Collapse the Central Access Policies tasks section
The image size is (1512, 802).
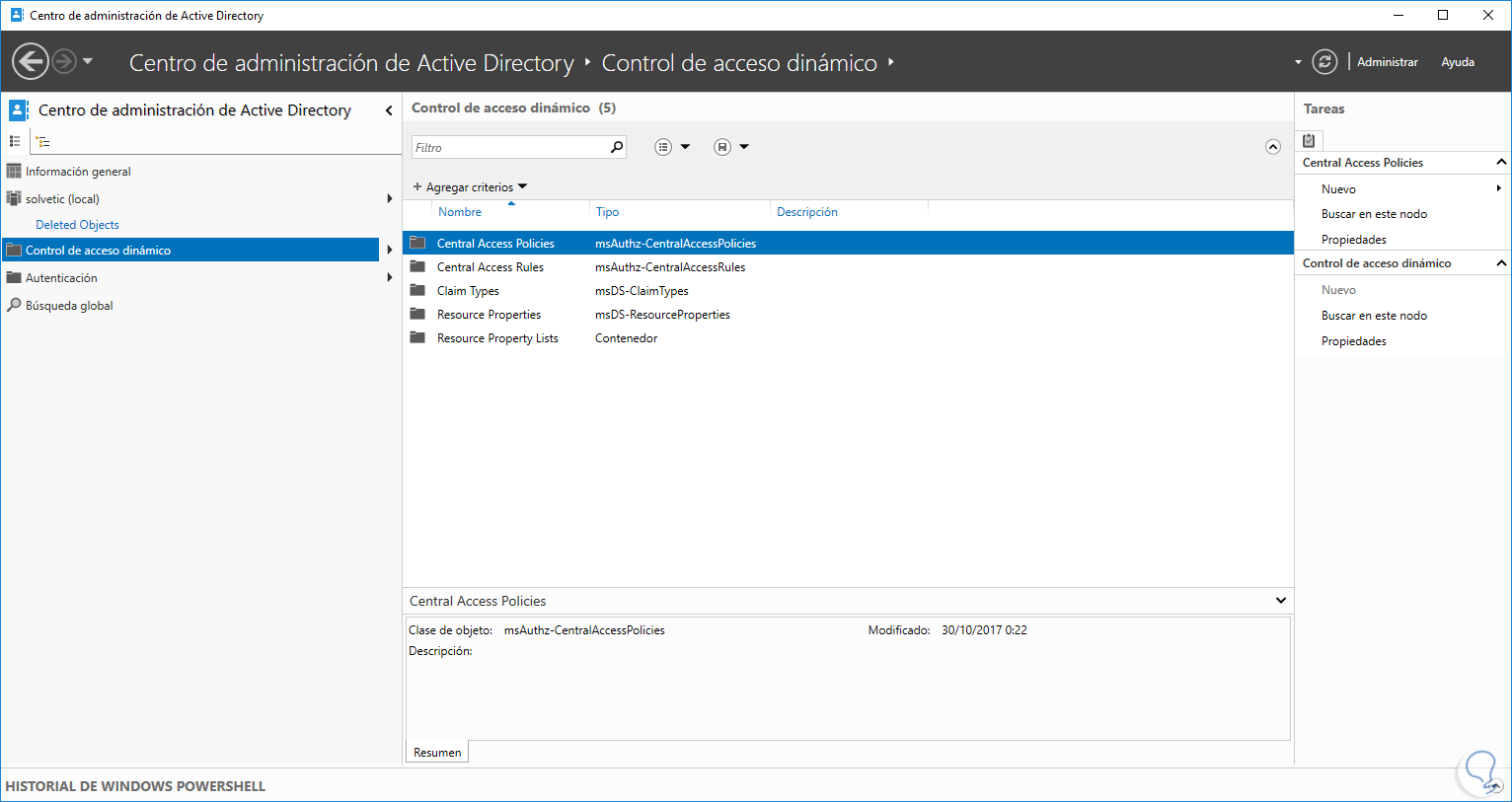tap(1501, 162)
